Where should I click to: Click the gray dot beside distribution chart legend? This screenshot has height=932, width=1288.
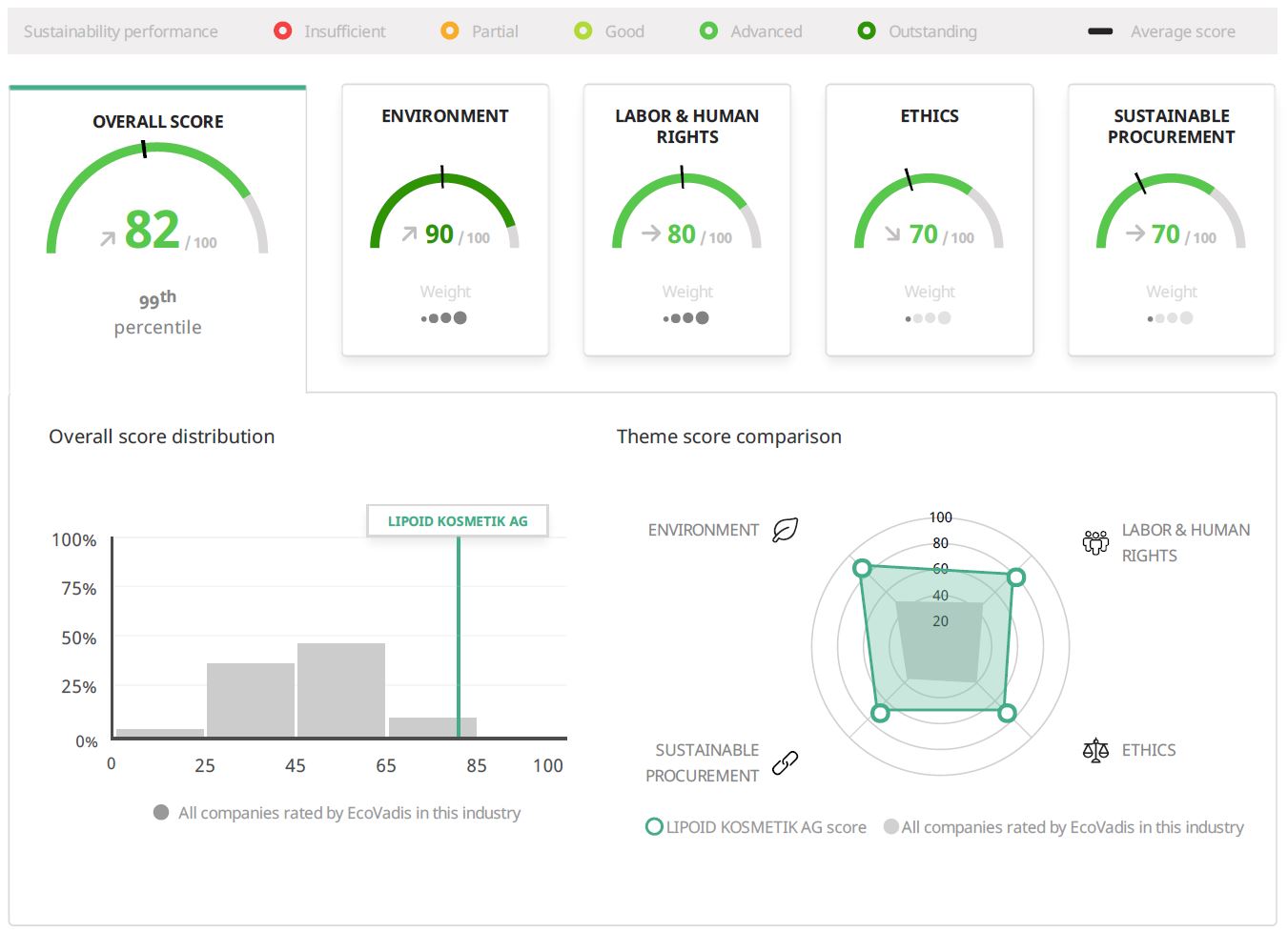pyautogui.click(x=161, y=812)
